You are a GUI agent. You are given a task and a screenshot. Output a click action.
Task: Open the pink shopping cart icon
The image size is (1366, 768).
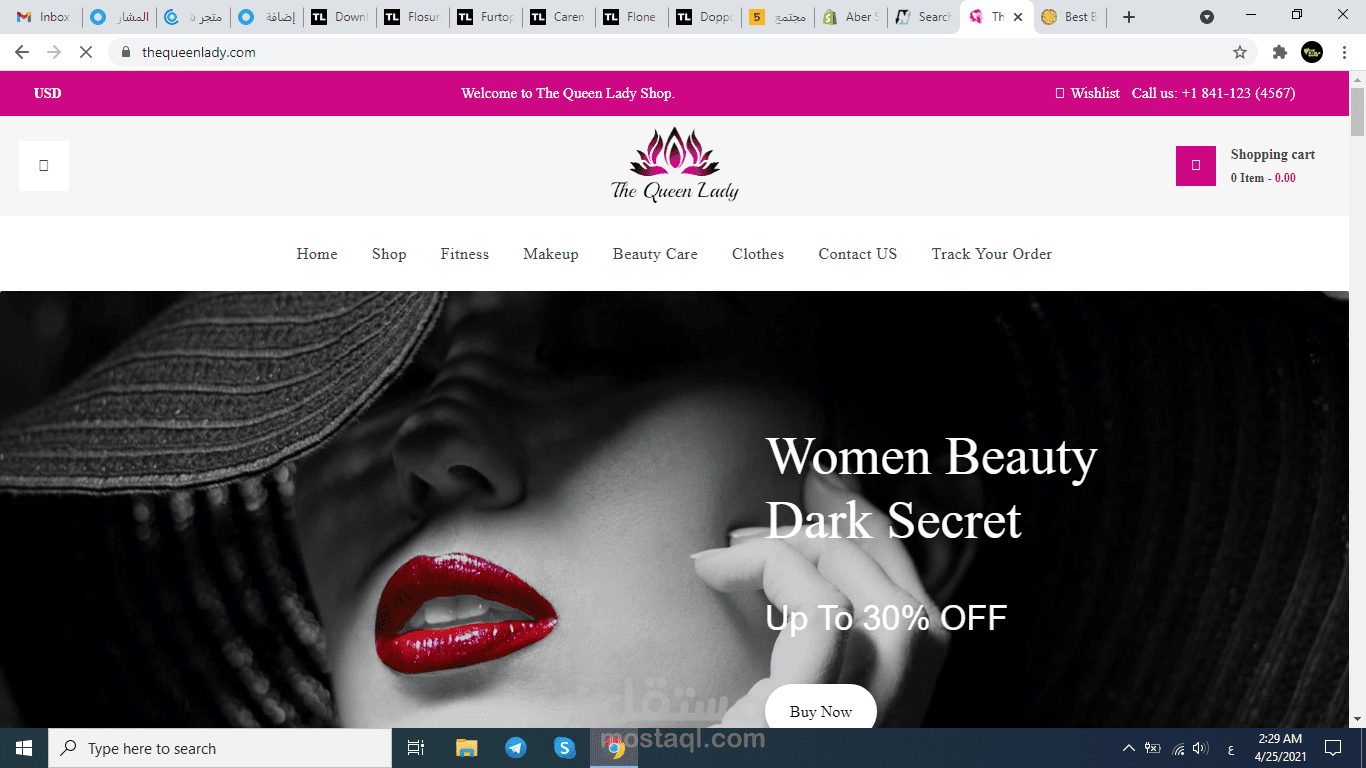(x=1196, y=166)
